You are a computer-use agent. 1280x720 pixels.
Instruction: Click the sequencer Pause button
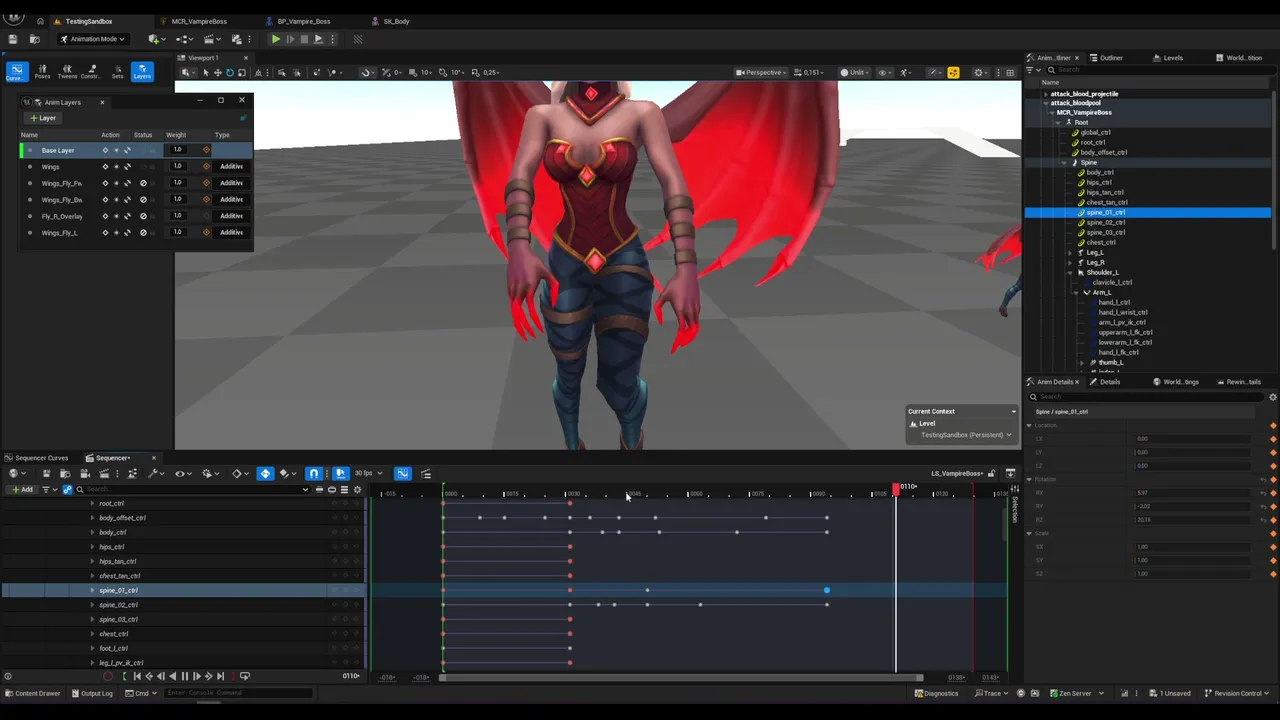click(x=184, y=677)
